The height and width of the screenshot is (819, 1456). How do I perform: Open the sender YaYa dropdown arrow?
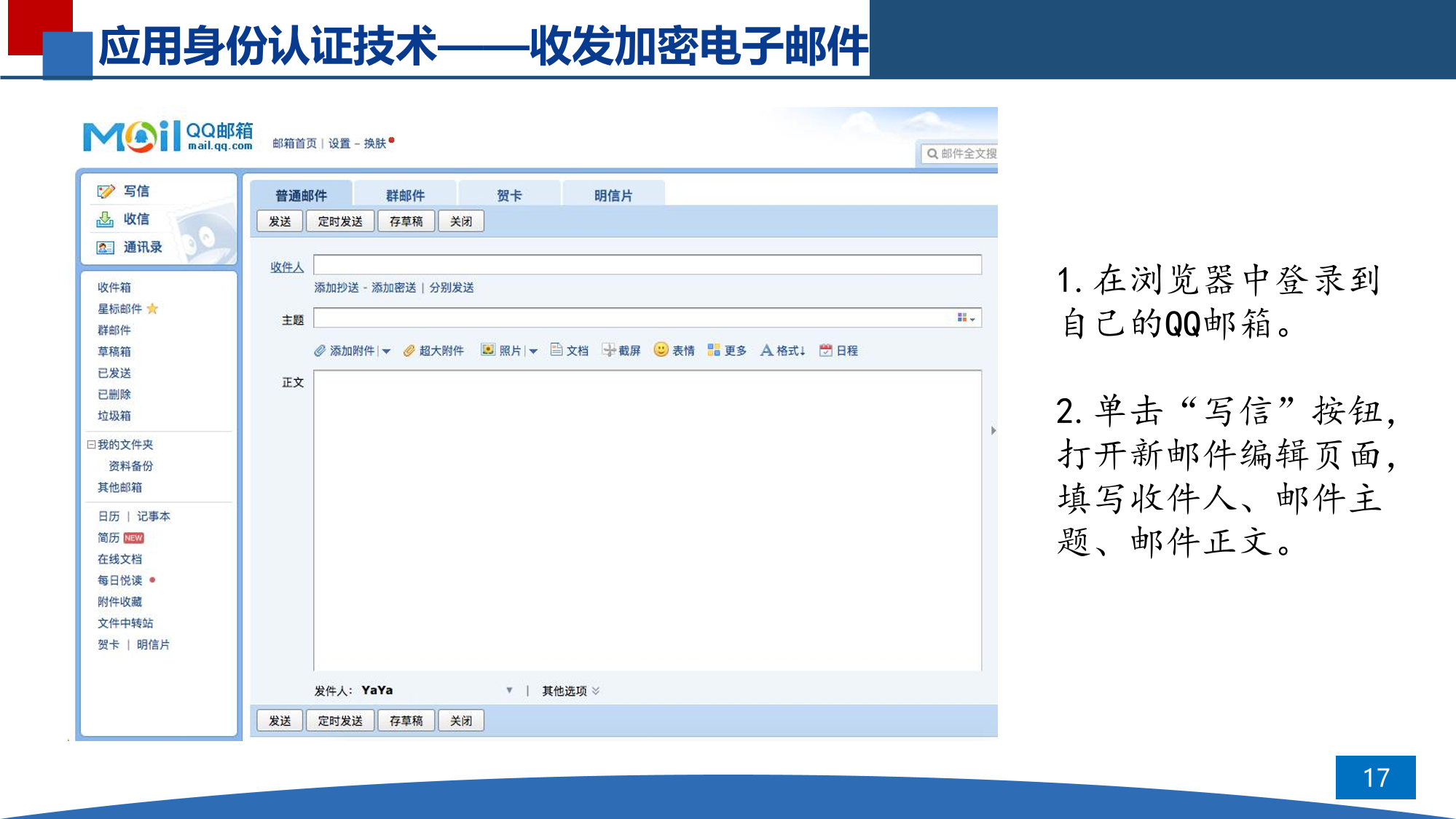[509, 690]
